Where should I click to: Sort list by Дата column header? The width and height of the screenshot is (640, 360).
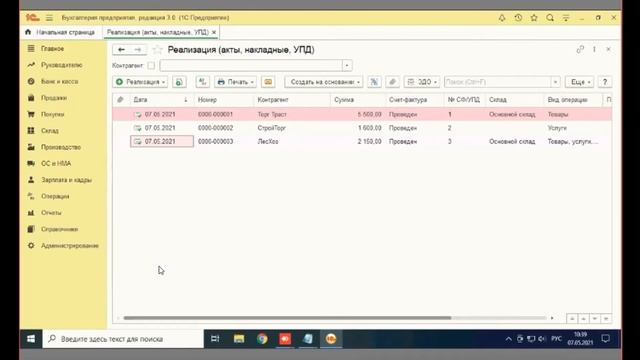pyautogui.click(x=161, y=100)
